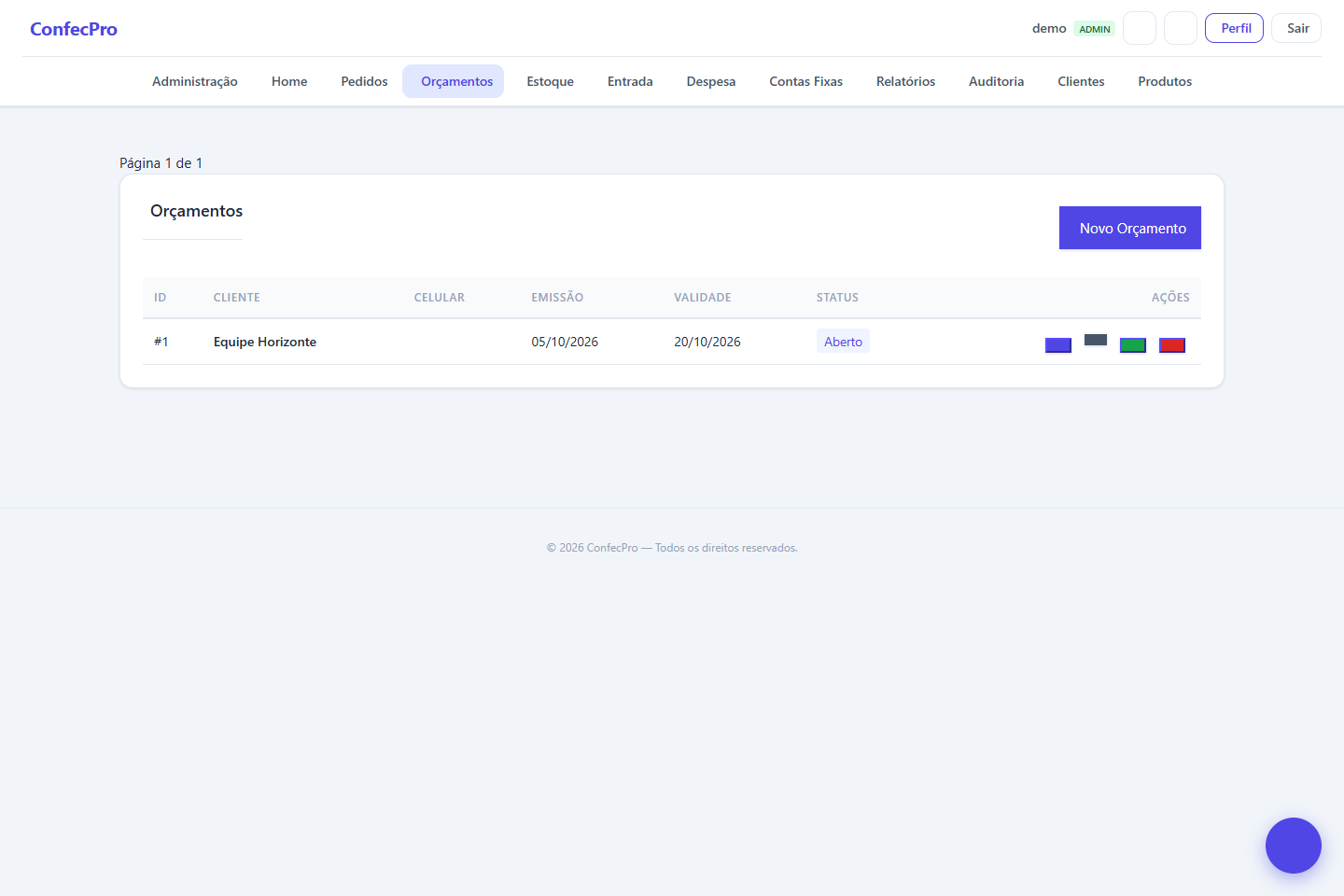The width and height of the screenshot is (1344, 896).
Task: Go to the Home tab
Action: 289,81
